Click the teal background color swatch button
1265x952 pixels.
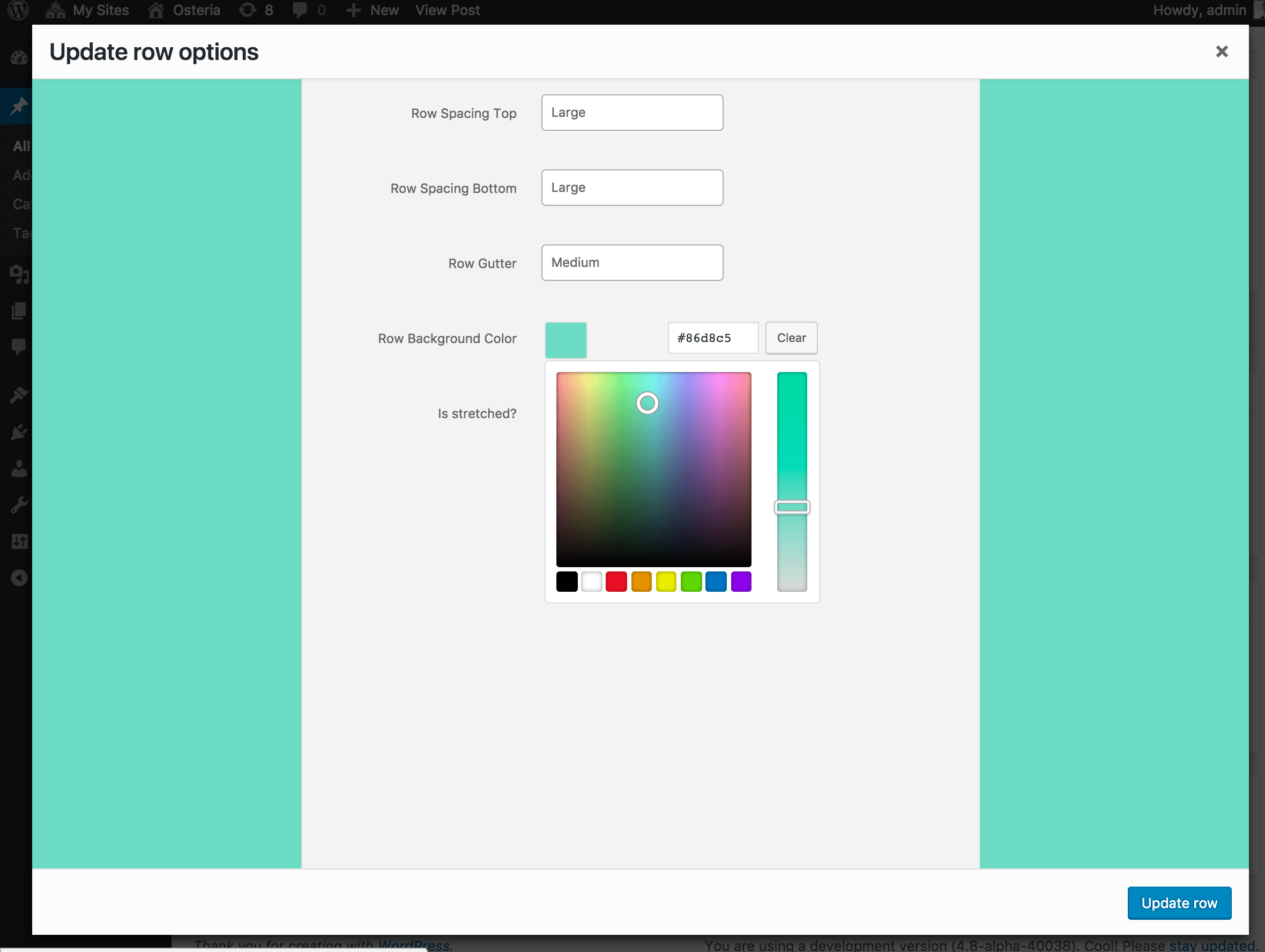coord(565,340)
